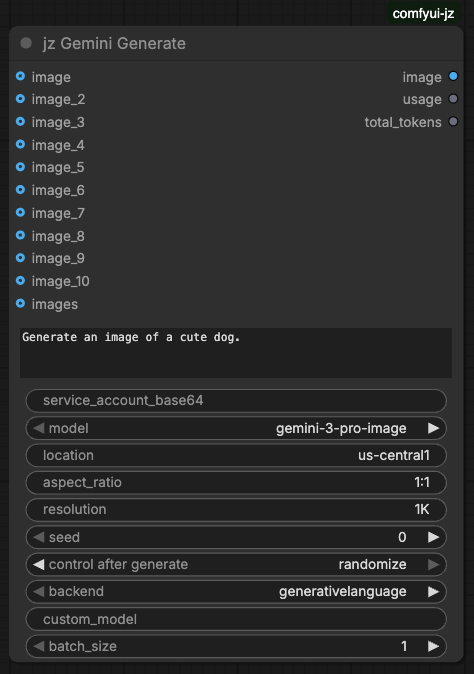Increase the seed value with right arrow
The height and width of the screenshot is (674, 474).
click(x=433, y=537)
